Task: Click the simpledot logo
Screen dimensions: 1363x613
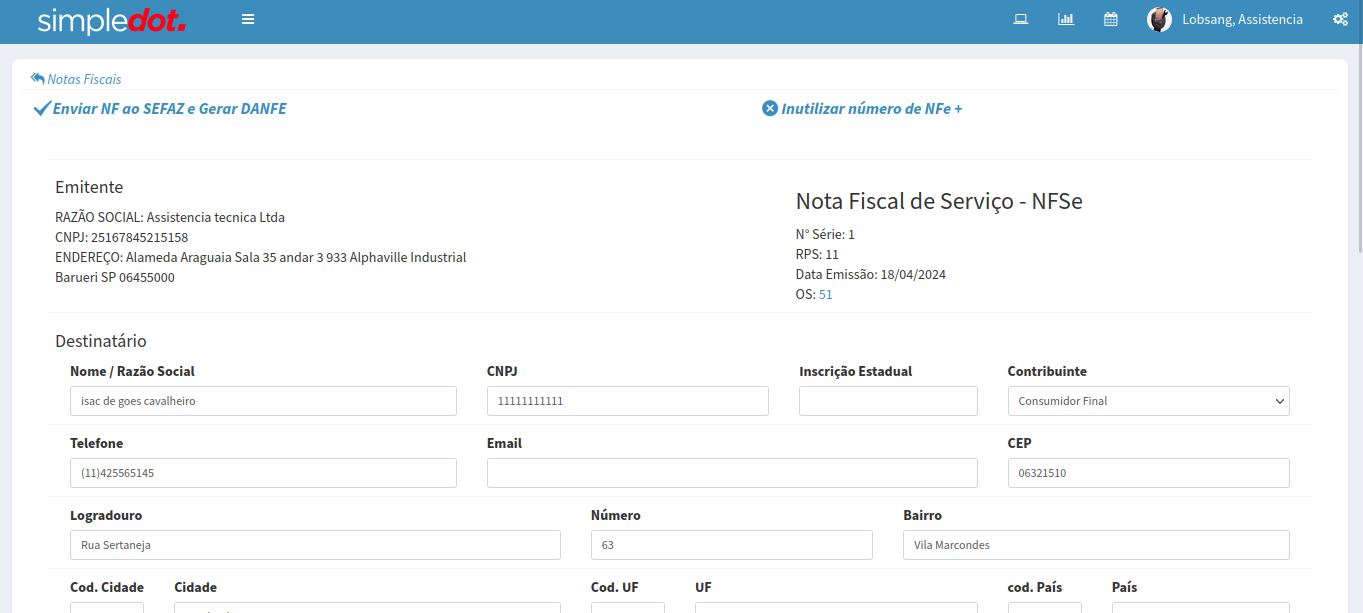Action: (112, 21)
